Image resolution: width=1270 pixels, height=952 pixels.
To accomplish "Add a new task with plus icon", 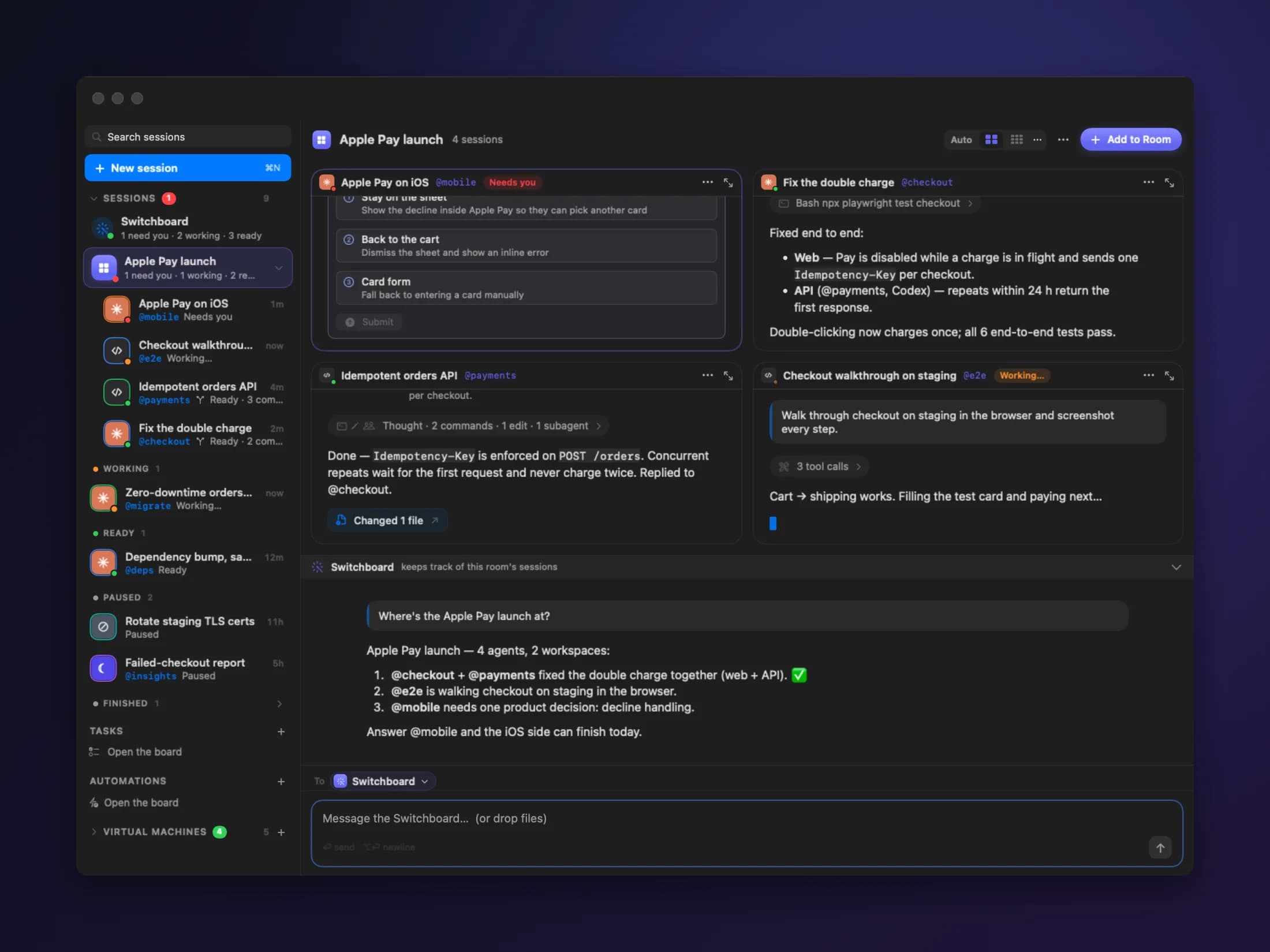I will (281, 731).
